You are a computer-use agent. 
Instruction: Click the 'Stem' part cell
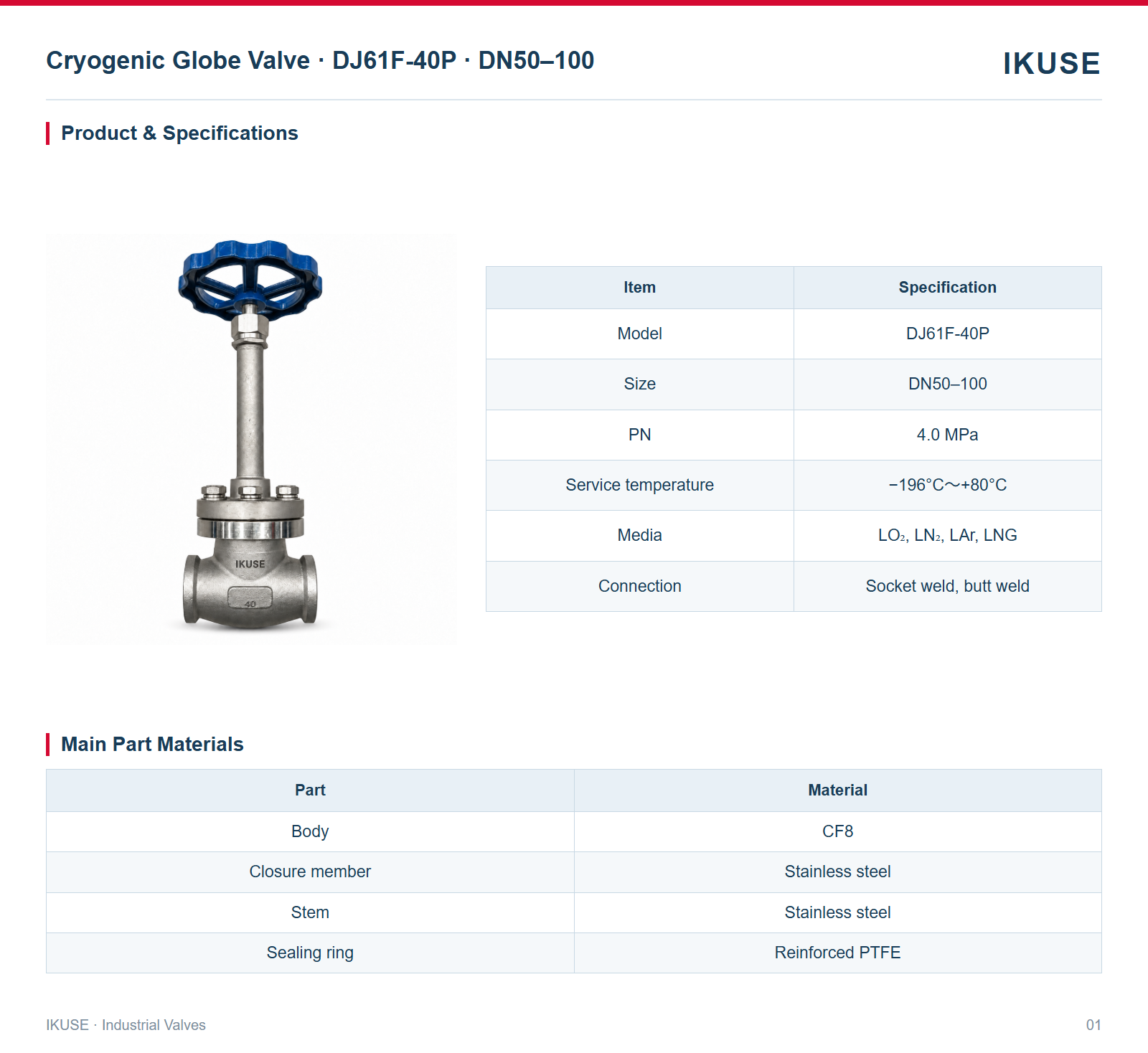(x=310, y=912)
